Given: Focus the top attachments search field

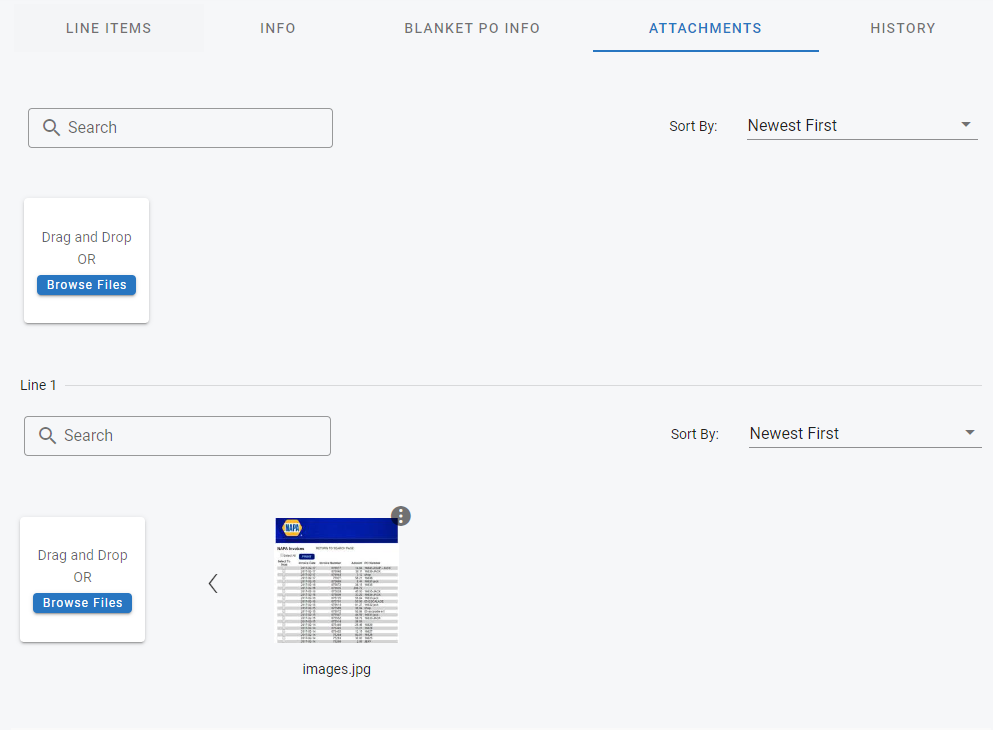Looking at the screenshot, I should tap(195, 127).
